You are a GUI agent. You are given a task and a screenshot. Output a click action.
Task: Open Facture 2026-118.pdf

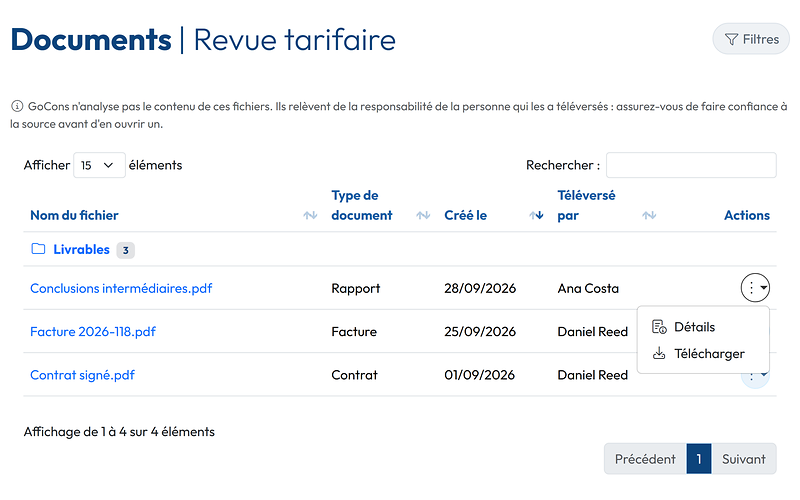click(x=93, y=332)
